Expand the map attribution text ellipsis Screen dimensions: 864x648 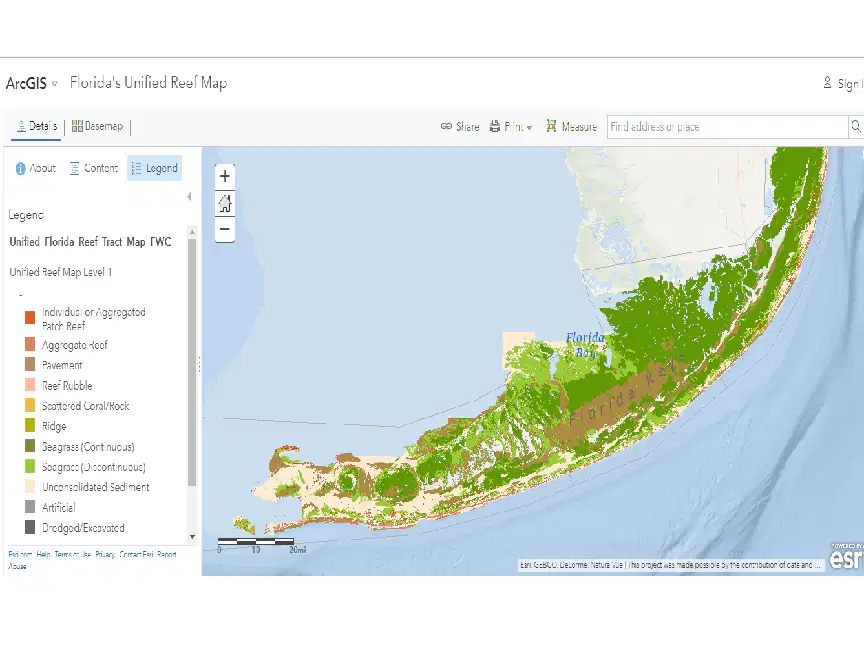(x=818, y=565)
